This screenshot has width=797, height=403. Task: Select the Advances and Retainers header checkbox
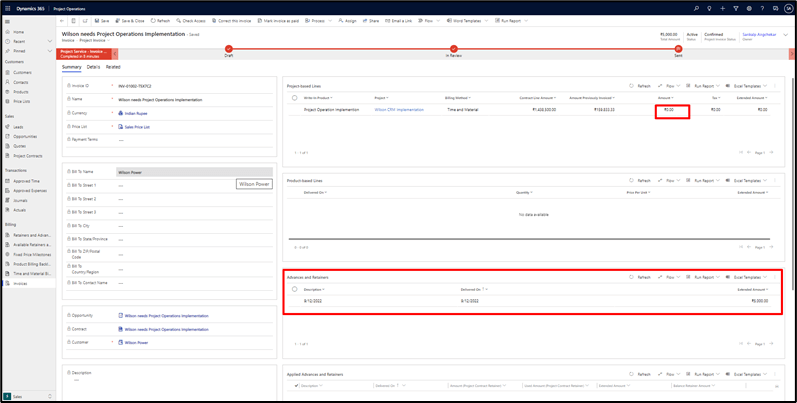295,289
